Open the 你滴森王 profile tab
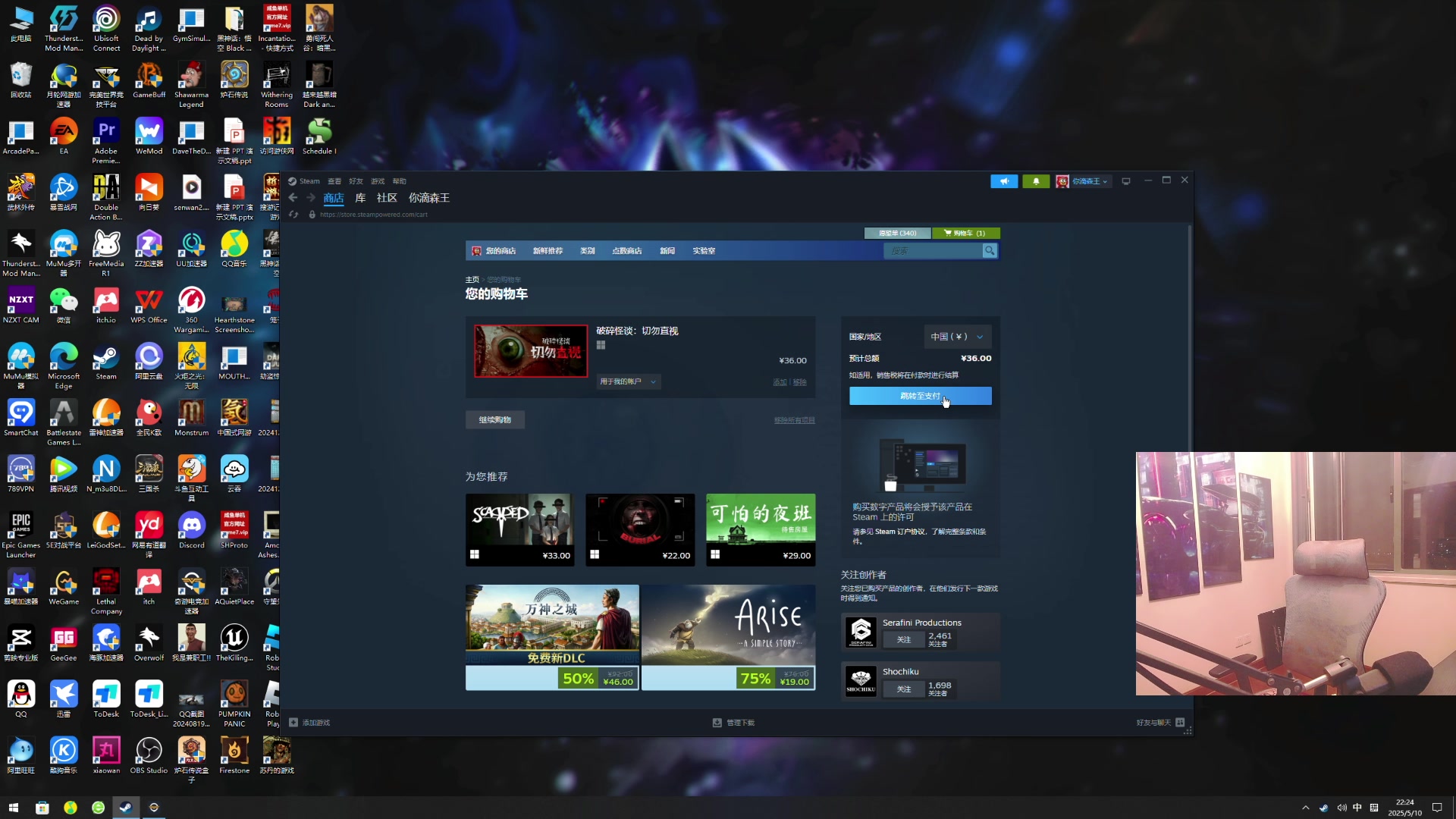The width and height of the screenshot is (1456, 819). coord(429,198)
